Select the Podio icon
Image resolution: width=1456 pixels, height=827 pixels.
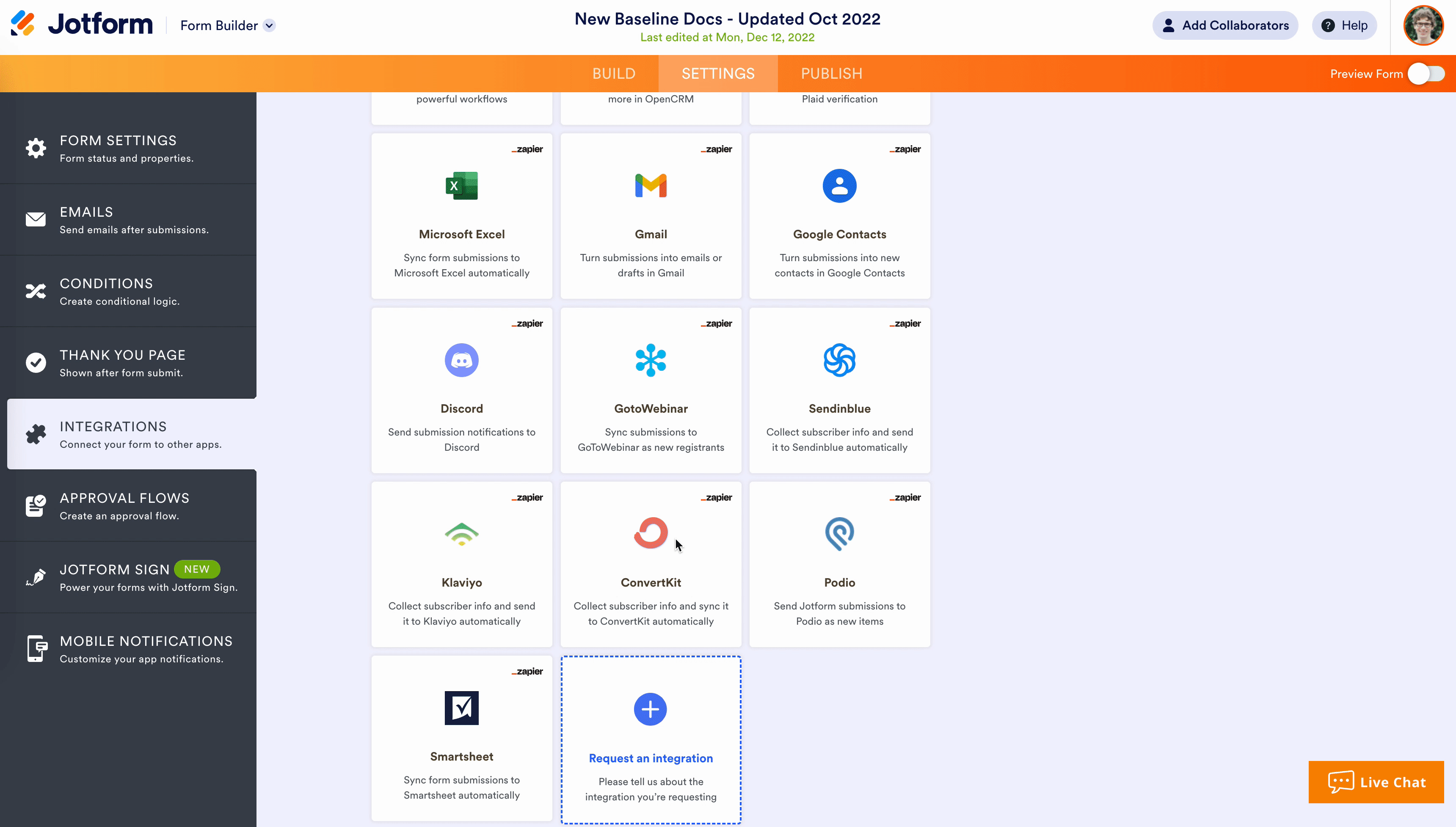point(839,534)
